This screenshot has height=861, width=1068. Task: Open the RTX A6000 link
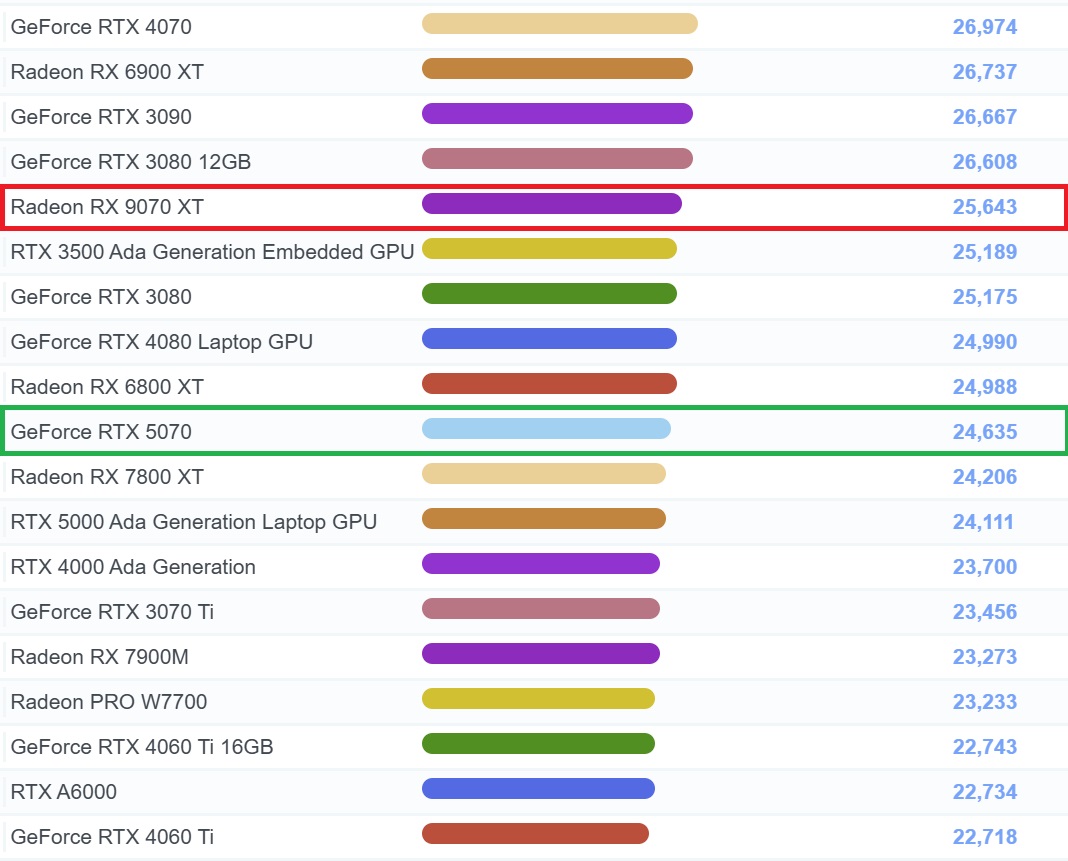tap(63, 791)
